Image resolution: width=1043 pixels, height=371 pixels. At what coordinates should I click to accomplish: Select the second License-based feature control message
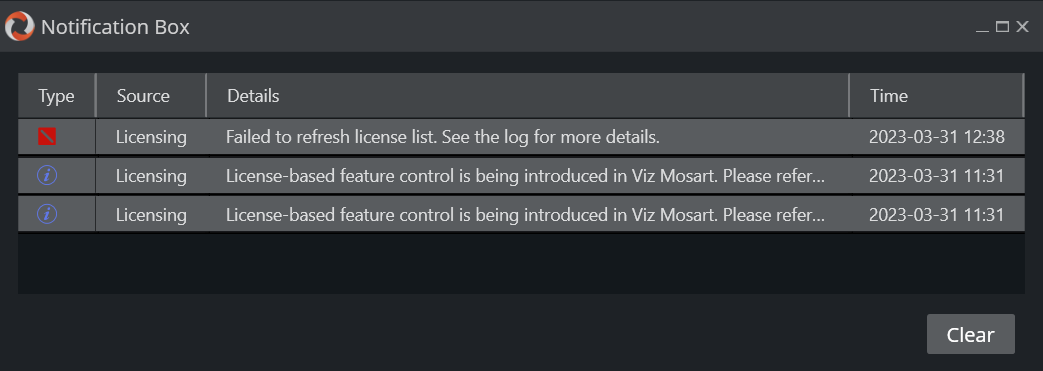(525, 176)
